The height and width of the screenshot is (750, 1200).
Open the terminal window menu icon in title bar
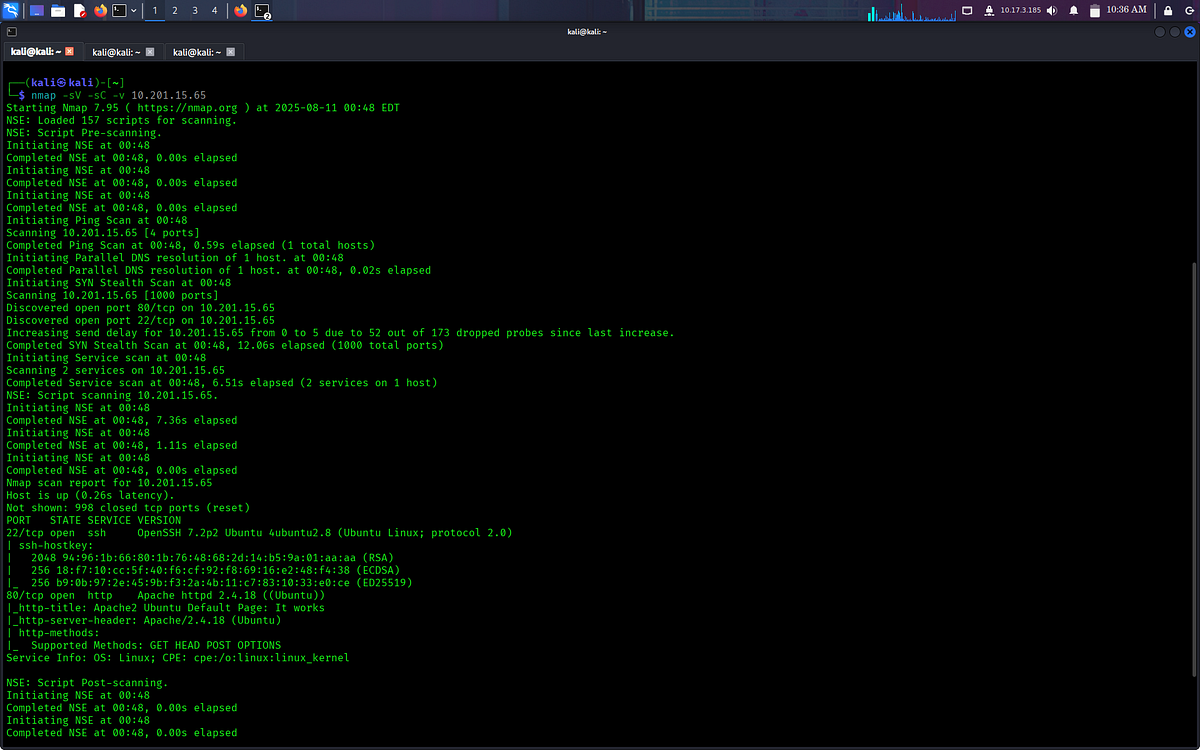(11, 32)
